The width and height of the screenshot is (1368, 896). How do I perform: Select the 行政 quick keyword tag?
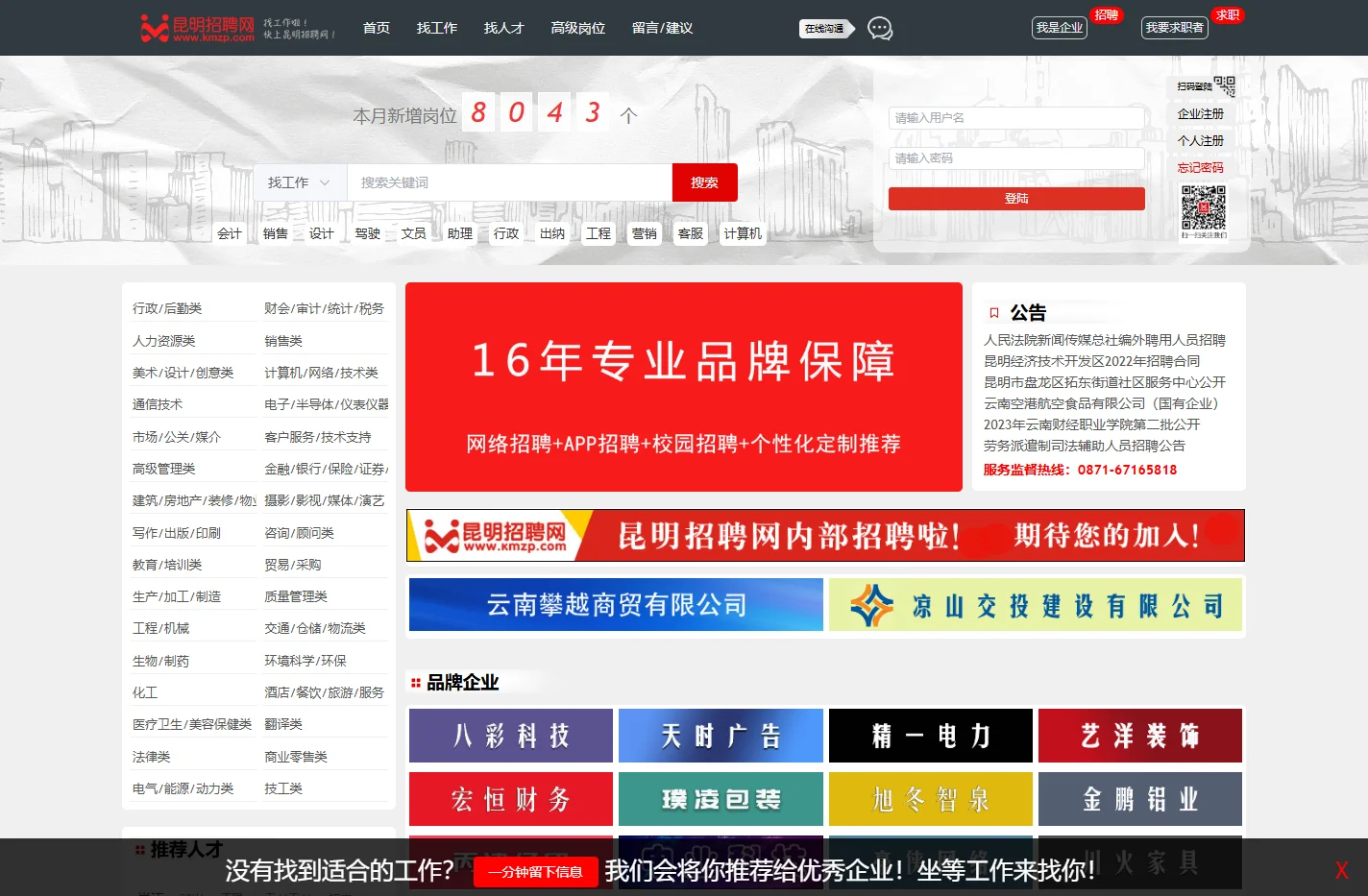pyautogui.click(x=506, y=233)
